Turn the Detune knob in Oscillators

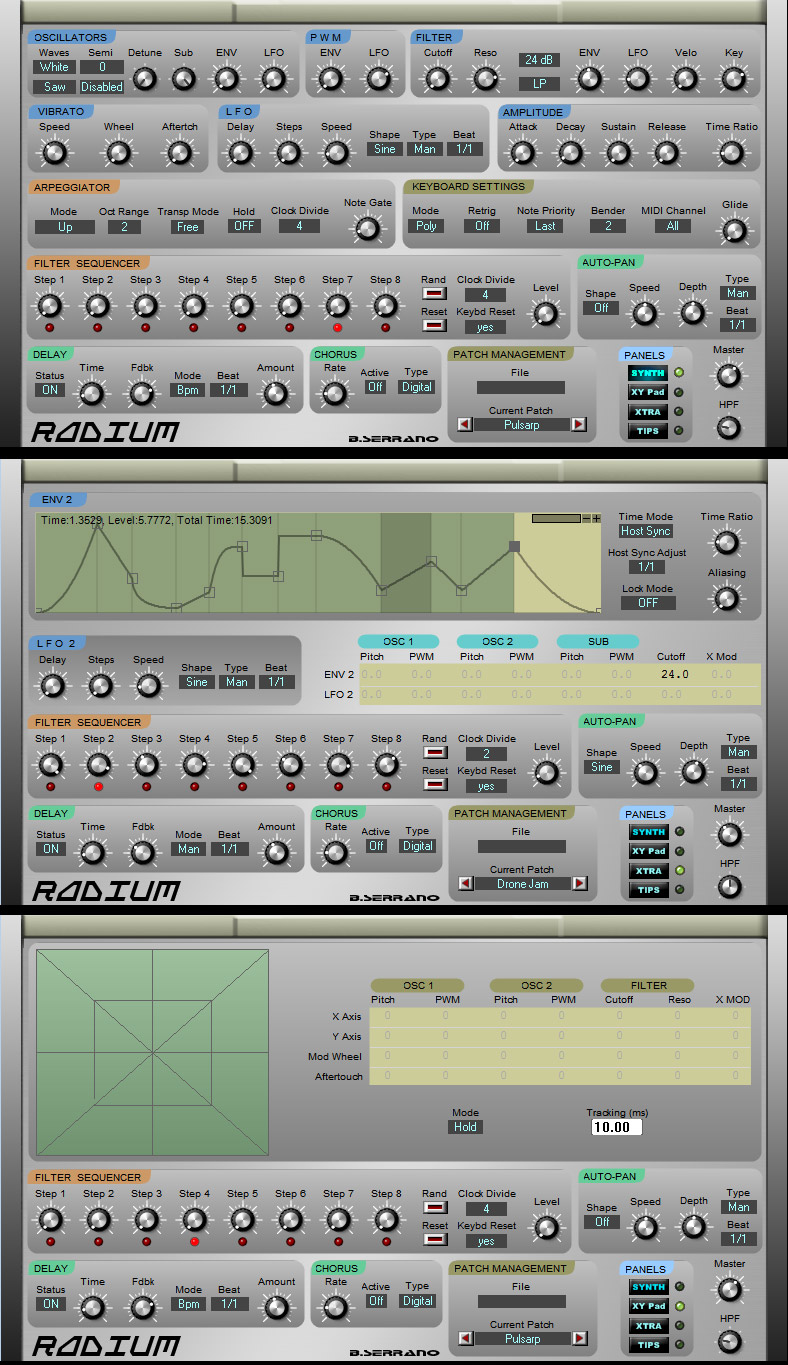pos(145,79)
